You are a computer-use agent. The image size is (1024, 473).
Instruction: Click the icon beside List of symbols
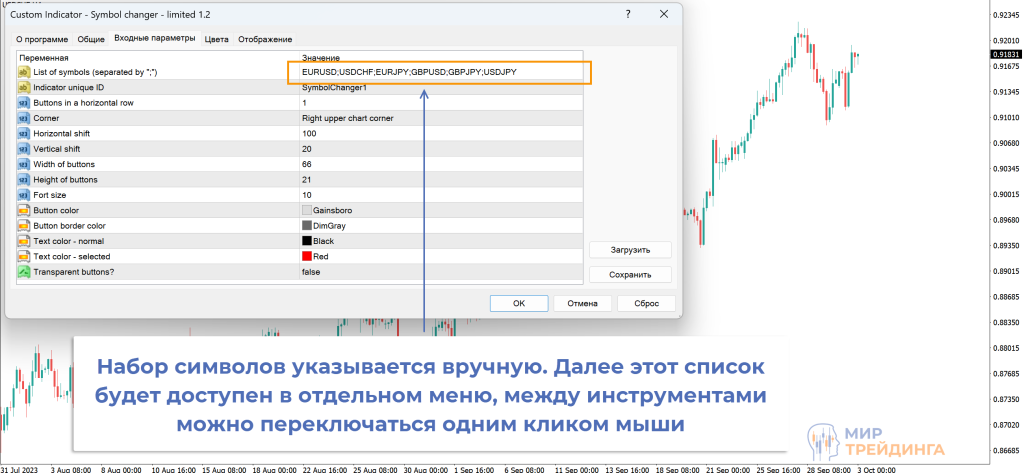tap(24, 72)
